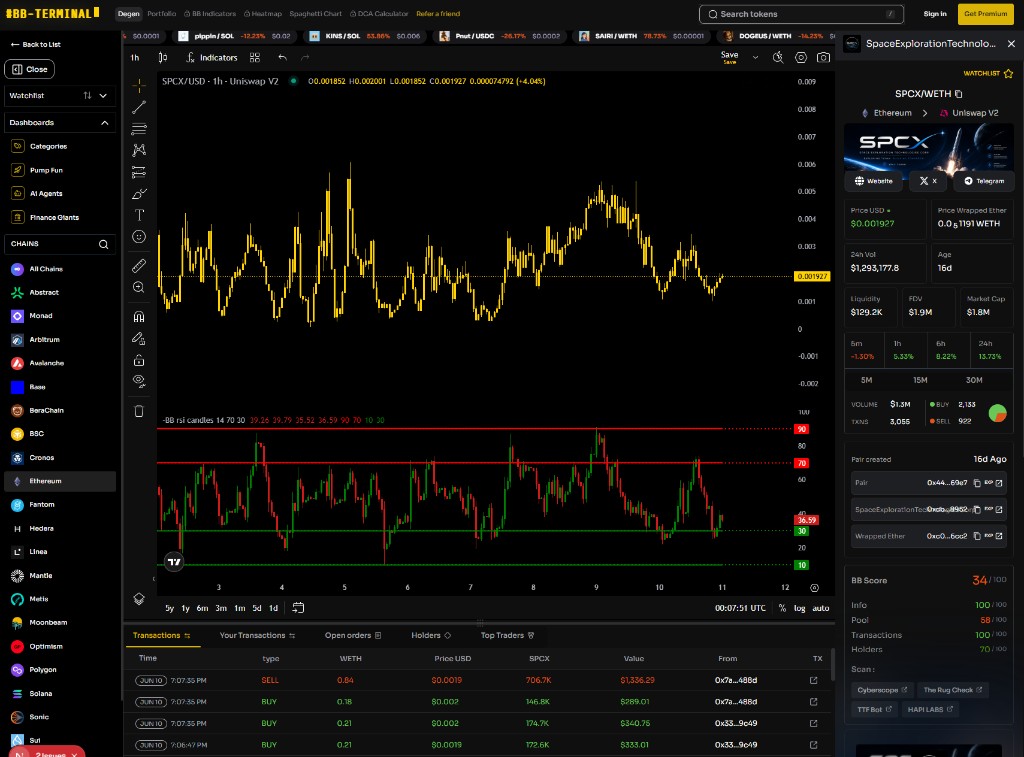The image size is (1024, 757).
Task: Go Back to List
Action: click(36, 44)
